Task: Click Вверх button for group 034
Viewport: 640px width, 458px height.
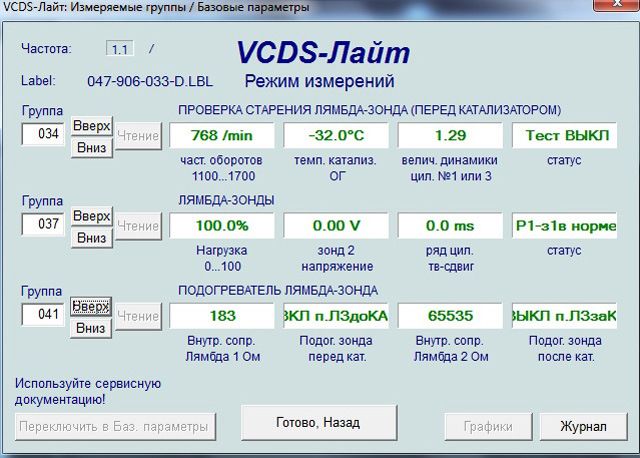Action: (91, 126)
